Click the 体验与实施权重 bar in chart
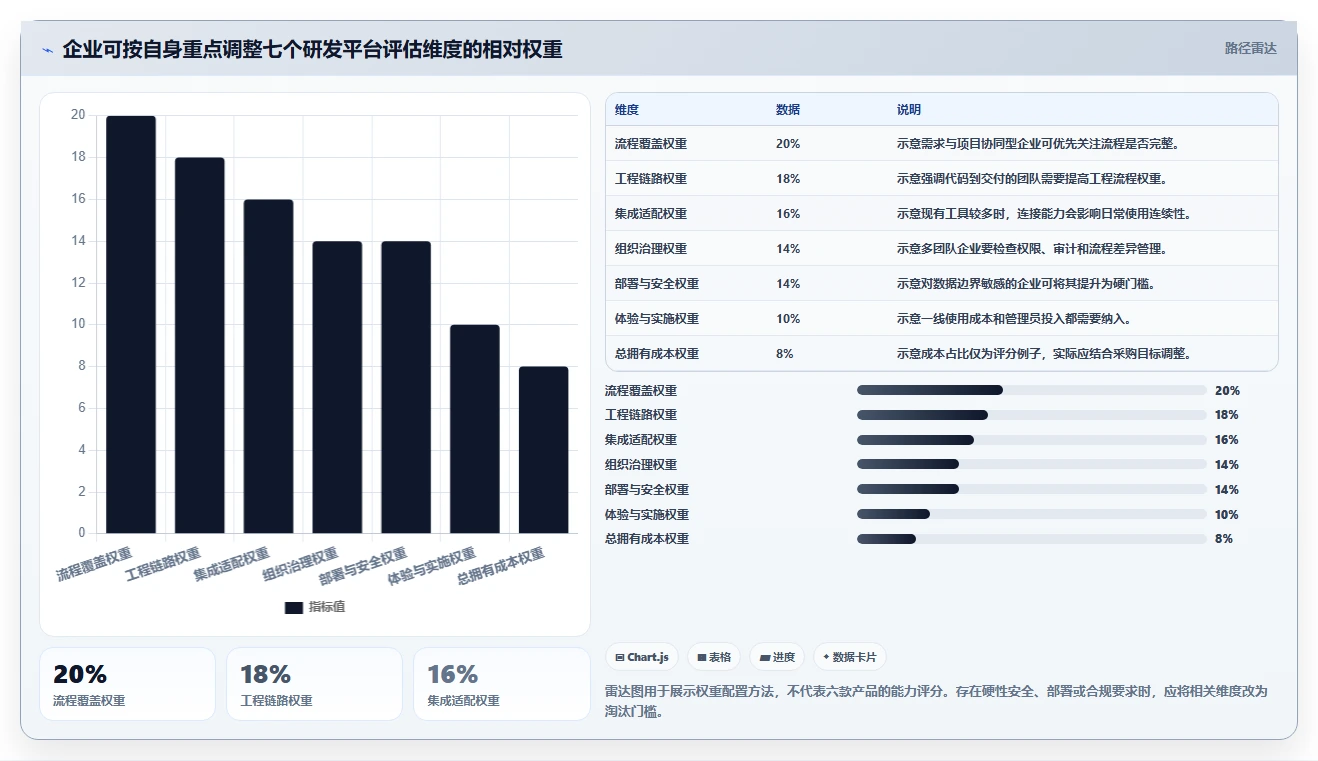The width and height of the screenshot is (1318, 761). 475,429
